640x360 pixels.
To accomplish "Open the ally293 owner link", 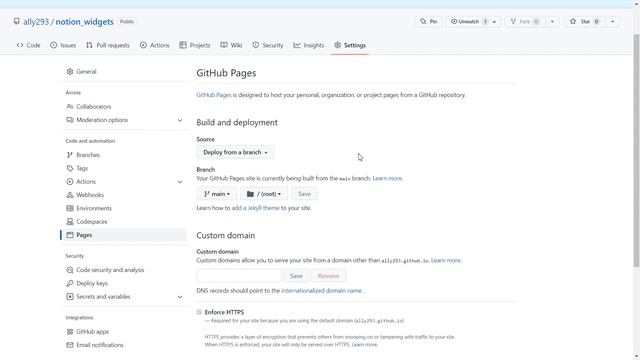I will click(36, 22).
